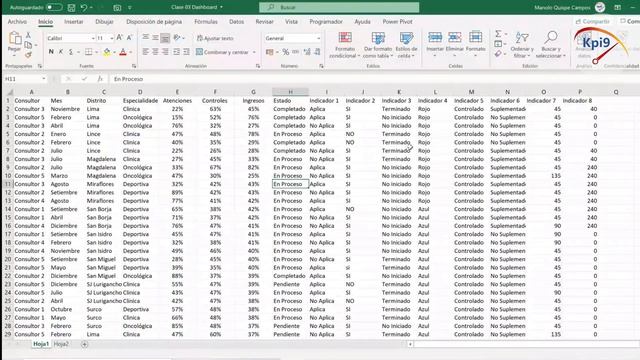The image size is (640, 360).
Task: Click the Increase decimal icon
Action: point(307,52)
